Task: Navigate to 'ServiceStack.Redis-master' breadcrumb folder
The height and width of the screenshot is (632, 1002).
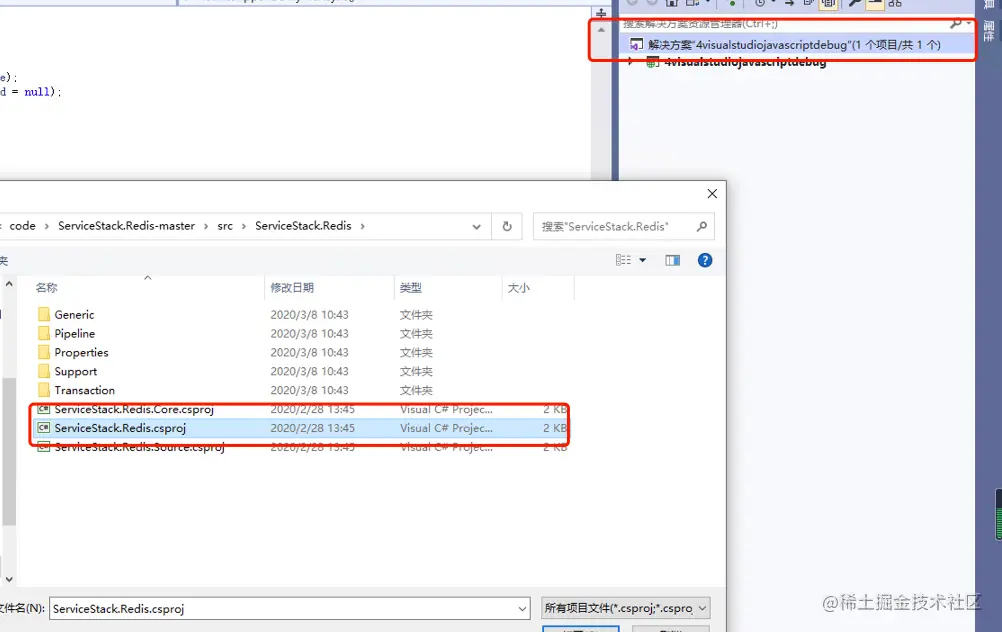Action: click(127, 226)
